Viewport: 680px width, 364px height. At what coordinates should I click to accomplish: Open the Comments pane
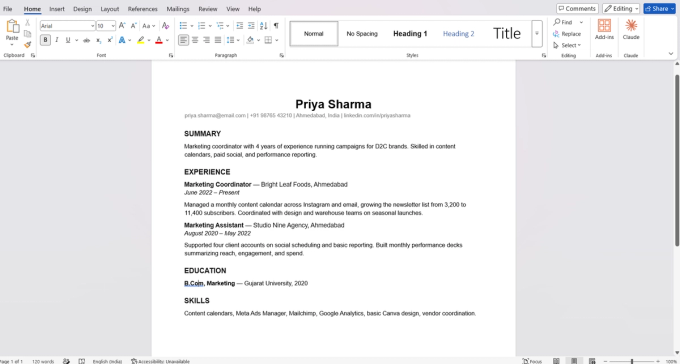[x=577, y=9]
